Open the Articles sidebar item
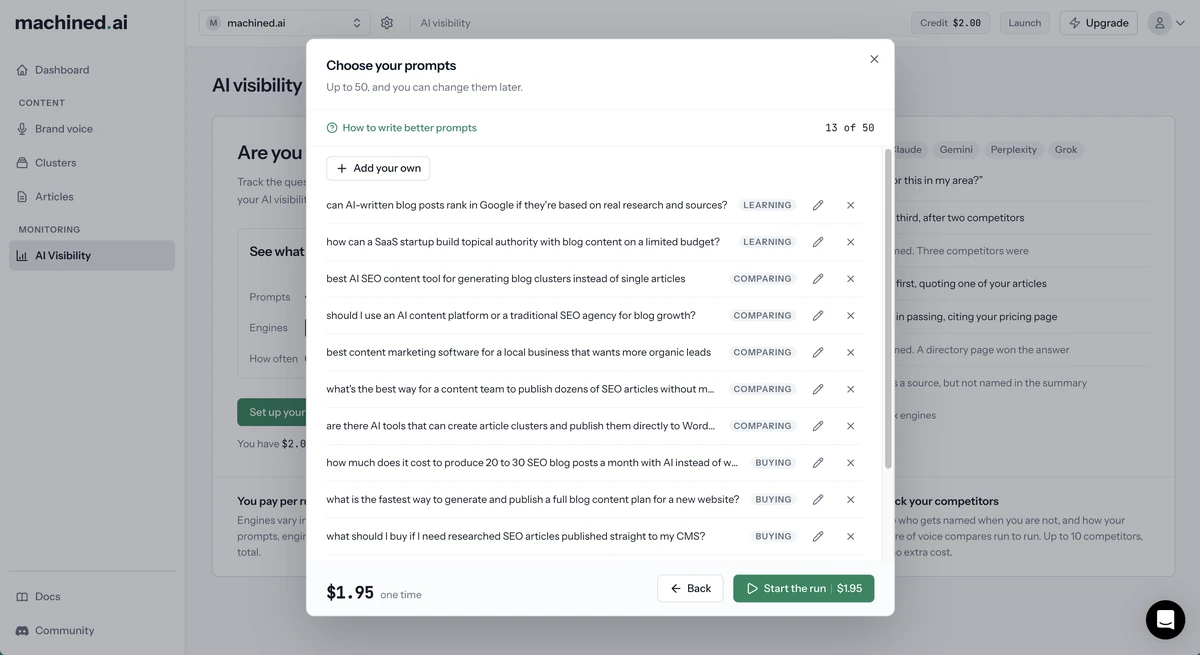The image size is (1200, 655). [x=54, y=196]
